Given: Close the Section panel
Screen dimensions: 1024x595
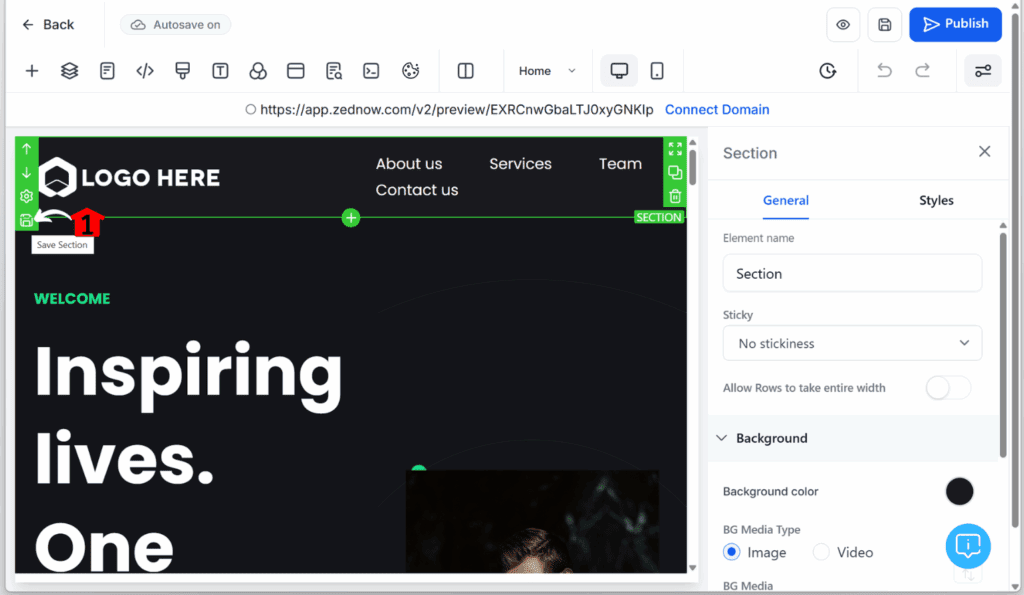Looking at the screenshot, I should click(984, 152).
